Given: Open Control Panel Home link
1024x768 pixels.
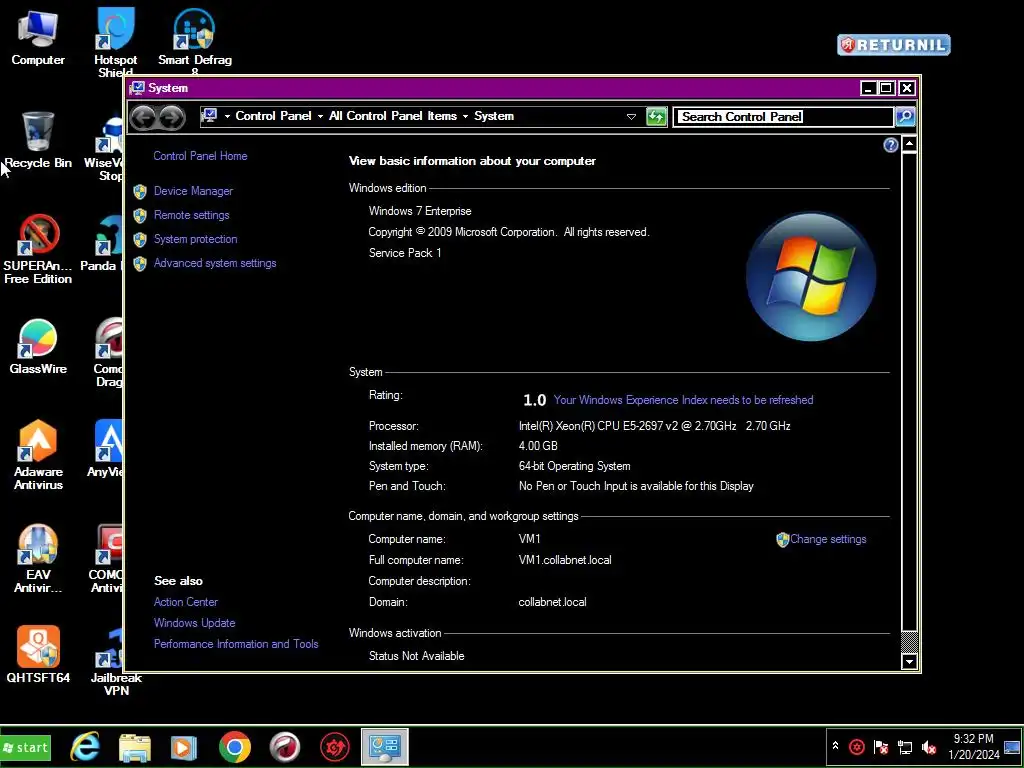Looking at the screenshot, I should pyautogui.click(x=200, y=155).
